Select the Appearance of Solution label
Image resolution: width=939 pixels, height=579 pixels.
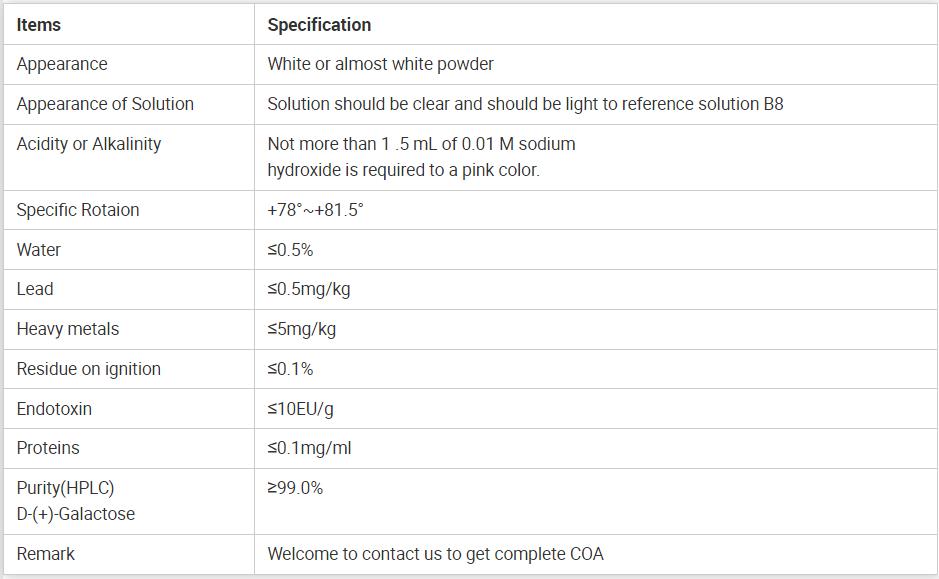105,104
